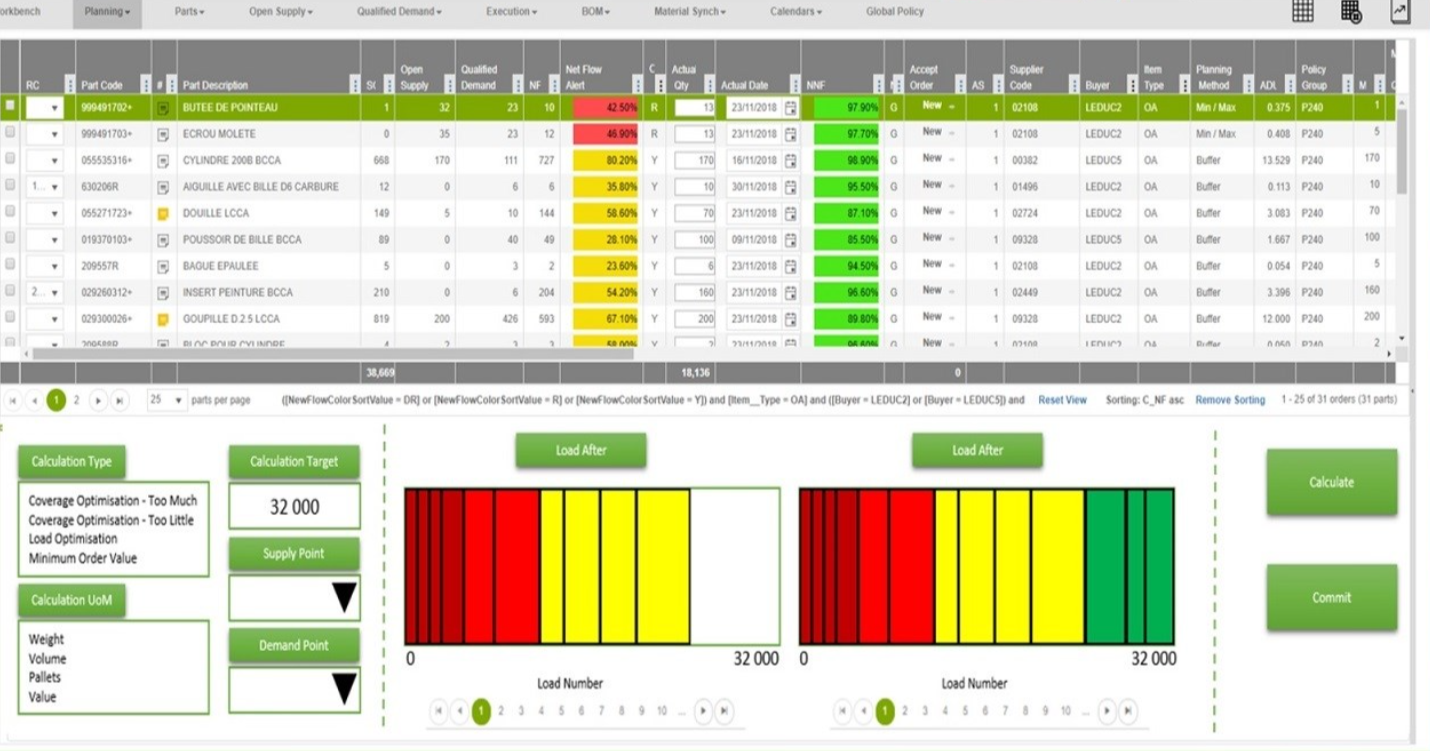1430x751 pixels.
Task: Click the Calculation Target field showing 32 000
Action: [x=294, y=507]
